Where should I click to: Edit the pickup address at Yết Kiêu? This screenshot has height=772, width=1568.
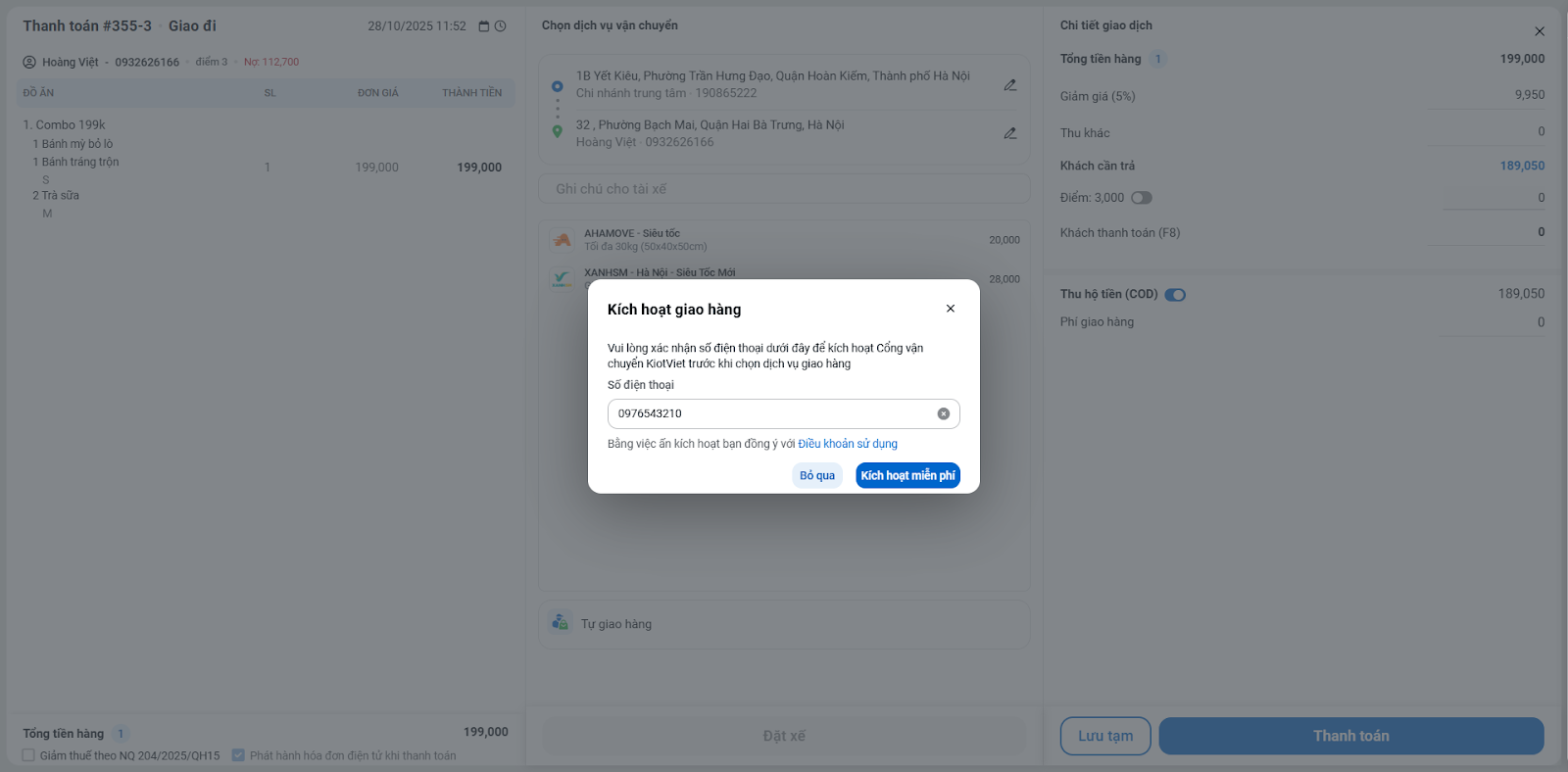(1009, 85)
